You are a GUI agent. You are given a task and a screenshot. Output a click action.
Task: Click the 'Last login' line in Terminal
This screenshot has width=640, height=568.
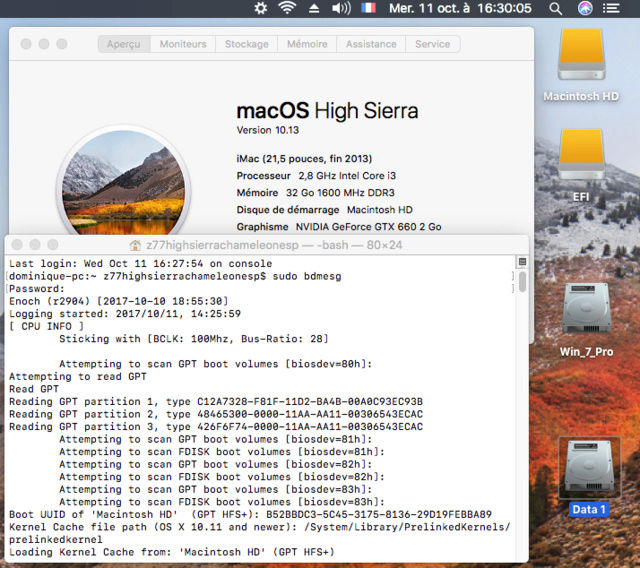(140, 264)
